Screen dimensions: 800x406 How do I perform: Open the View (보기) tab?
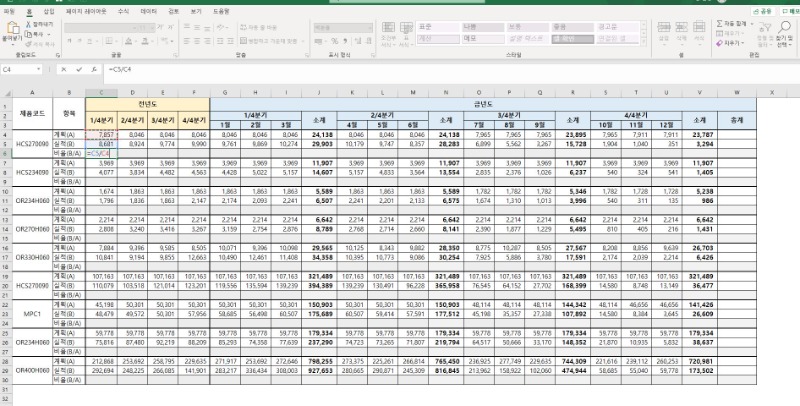tap(196, 11)
